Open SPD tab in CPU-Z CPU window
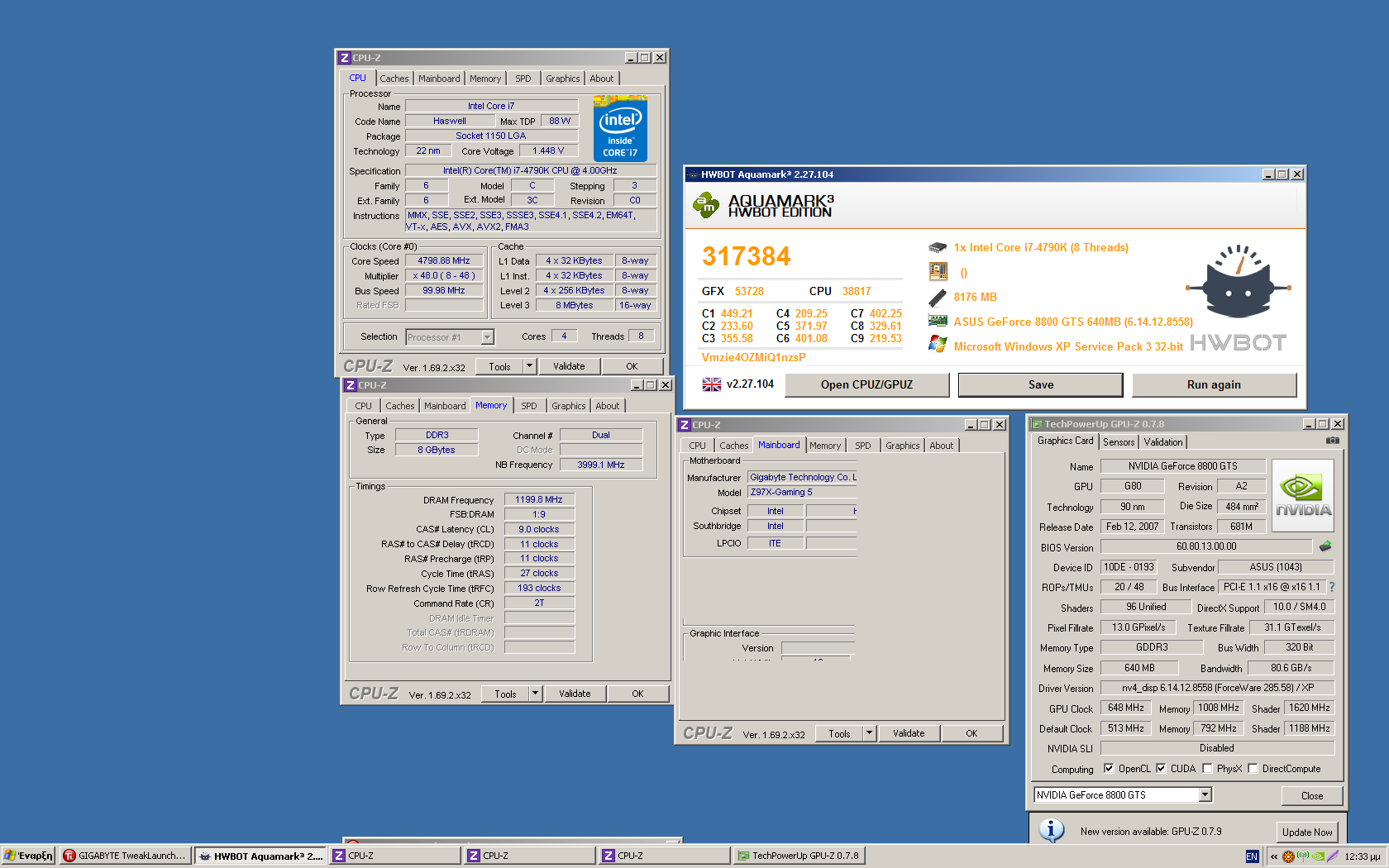Image resolution: width=1389 pixels, height=868 pixels. pos(523,79)
